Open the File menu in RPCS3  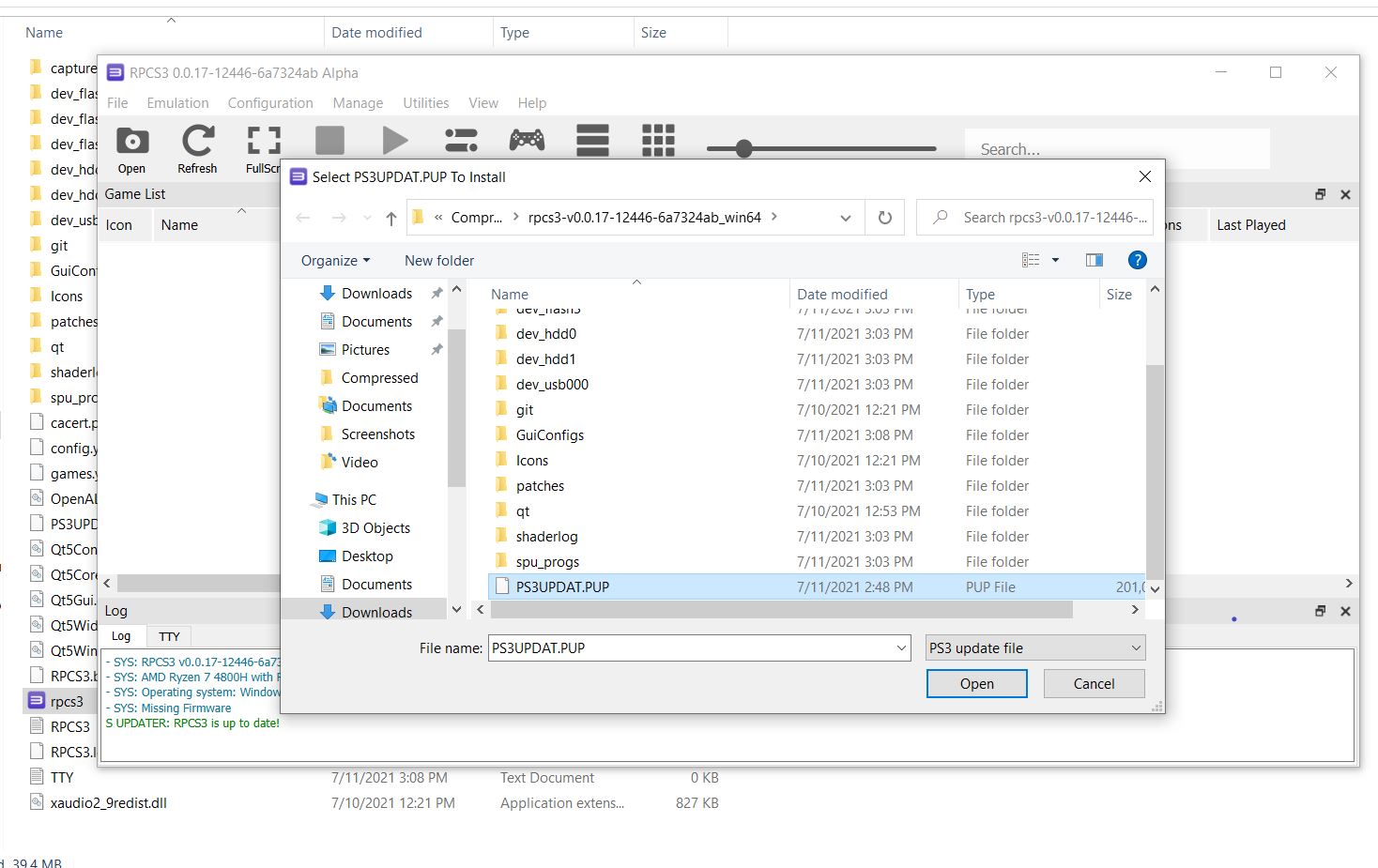tap(117, 103)
